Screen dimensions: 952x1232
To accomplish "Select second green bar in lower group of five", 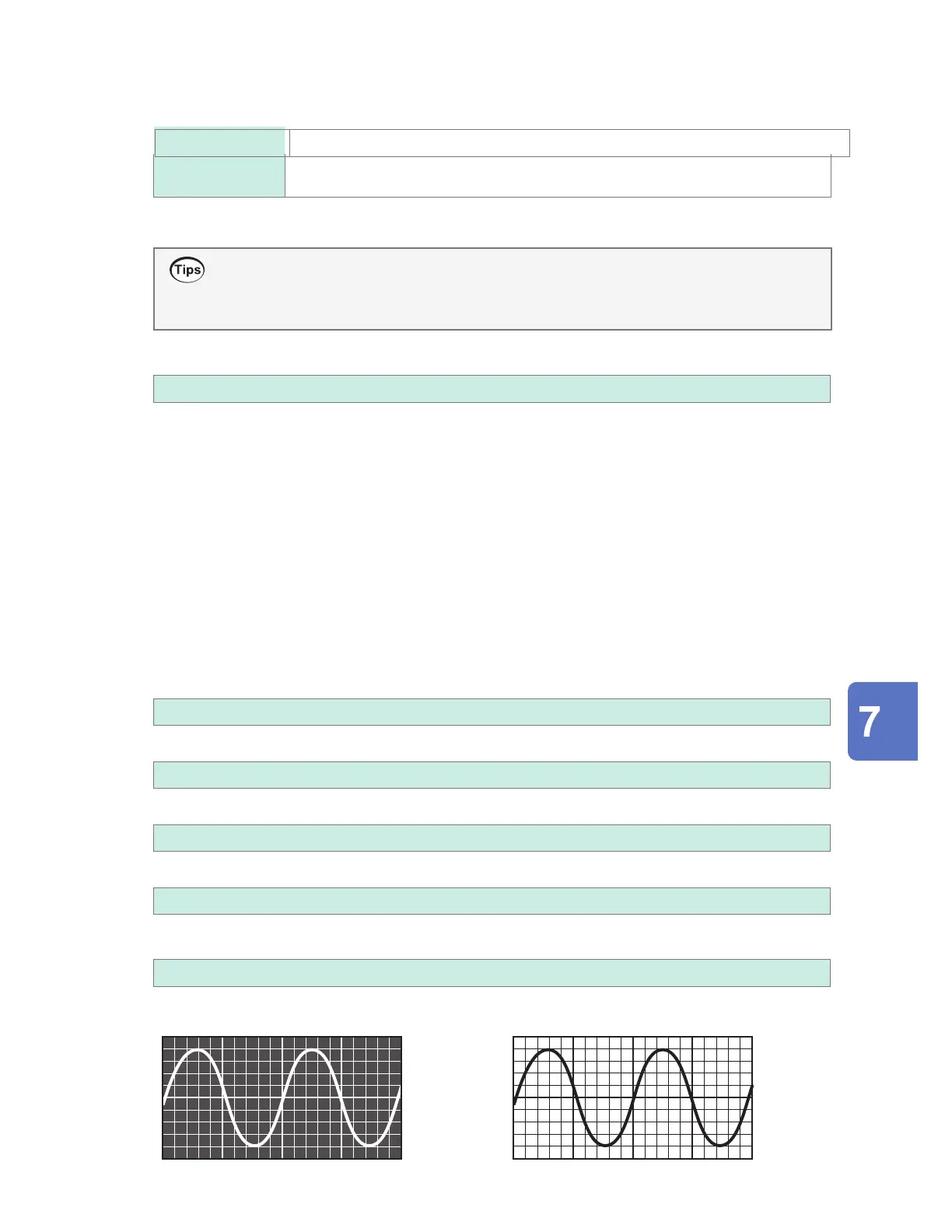I will tap(492, 775).
